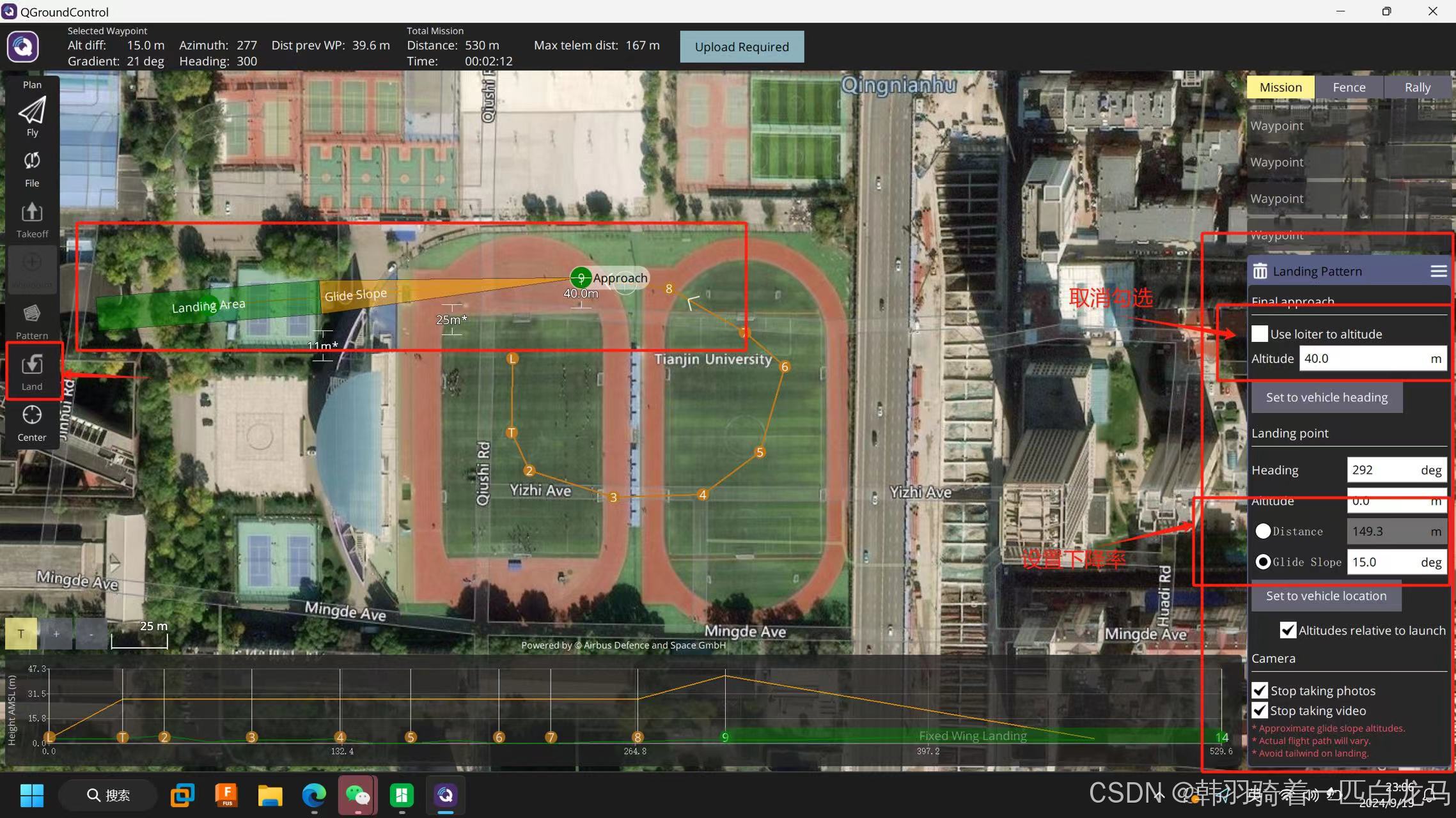Click the Glide Slope degree field

(1382, 562)
